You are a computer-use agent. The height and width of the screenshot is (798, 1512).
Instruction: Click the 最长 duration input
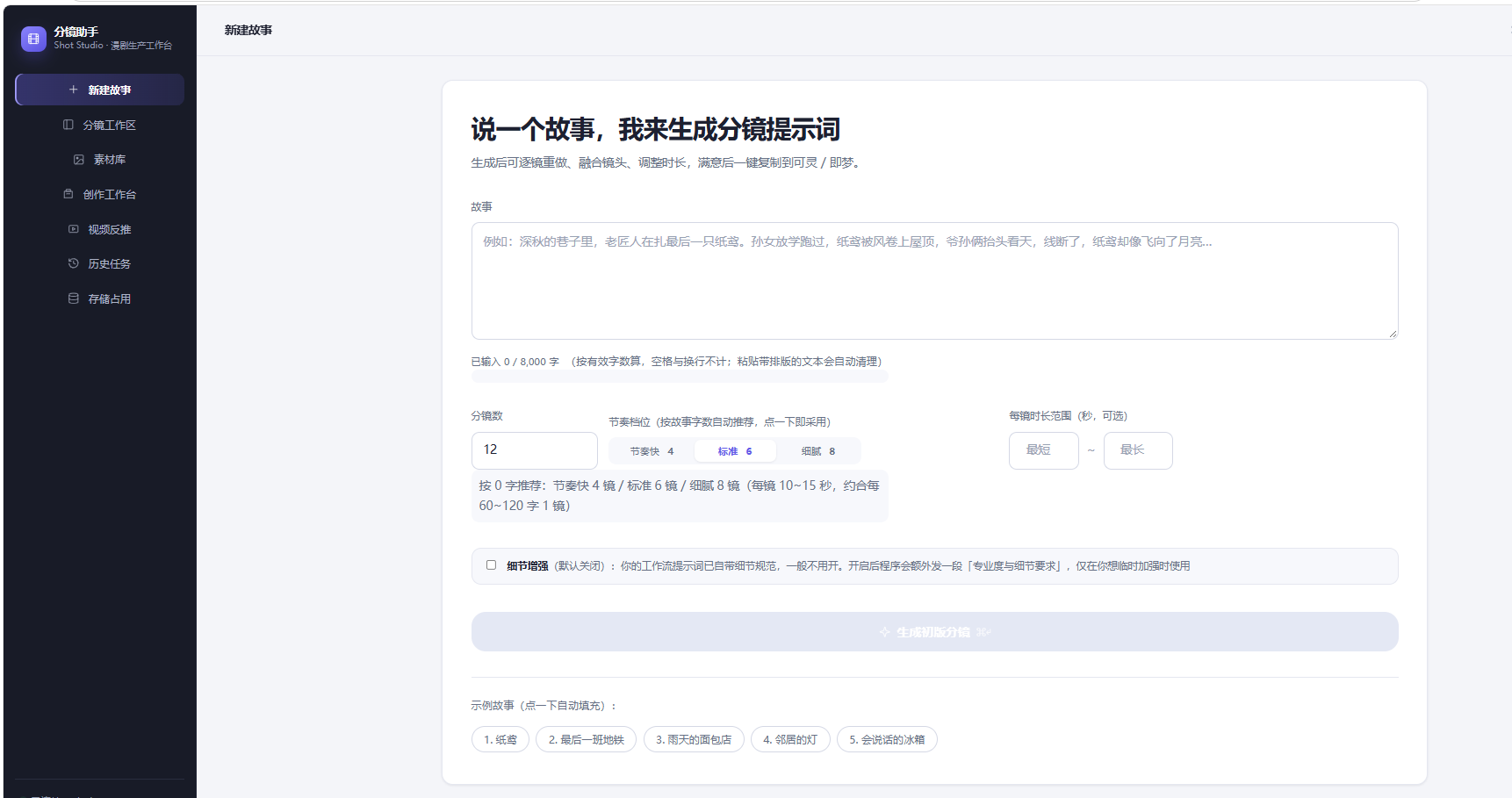1138,450
